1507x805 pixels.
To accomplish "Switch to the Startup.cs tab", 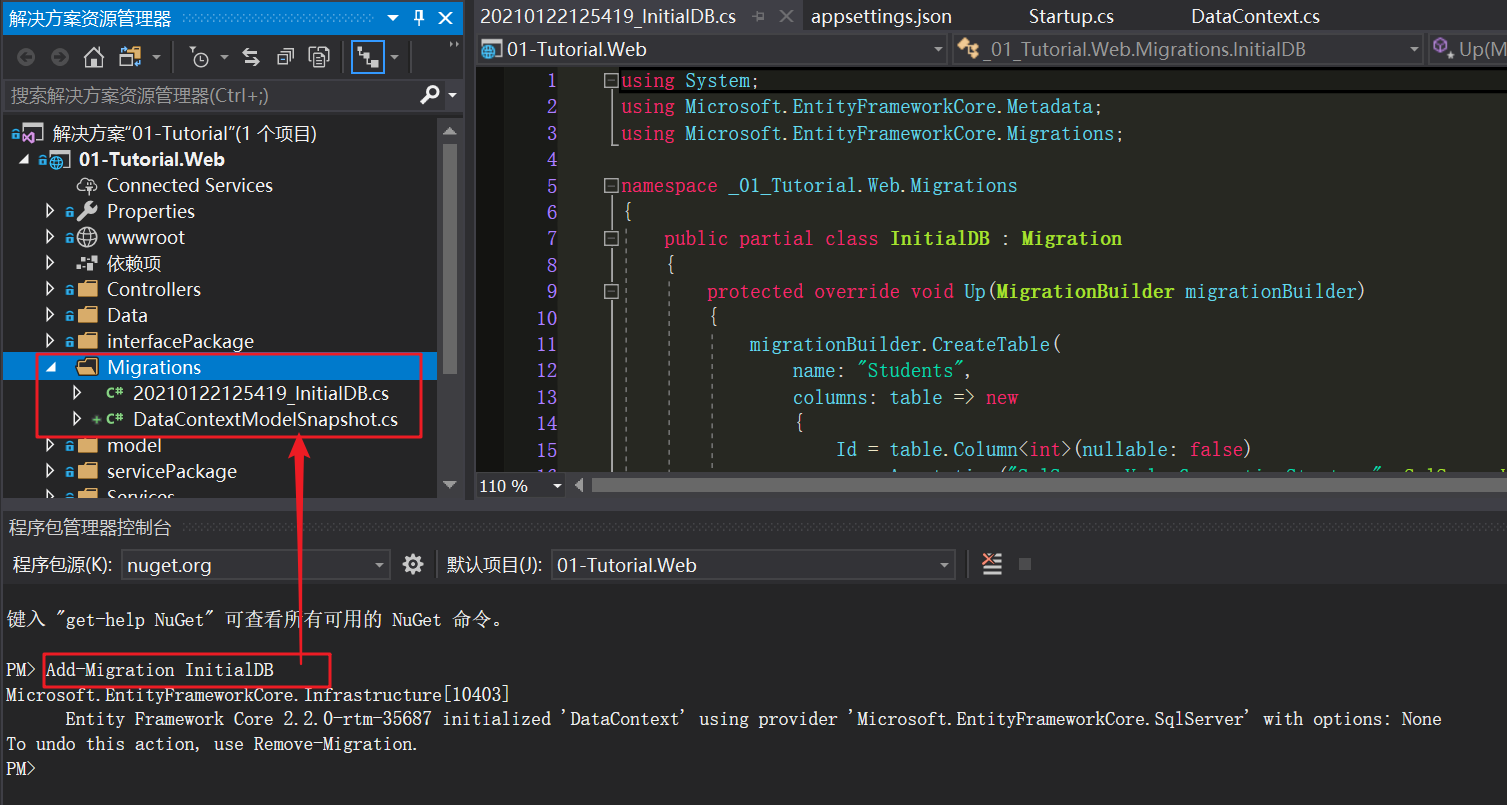I will [1070, 16].
